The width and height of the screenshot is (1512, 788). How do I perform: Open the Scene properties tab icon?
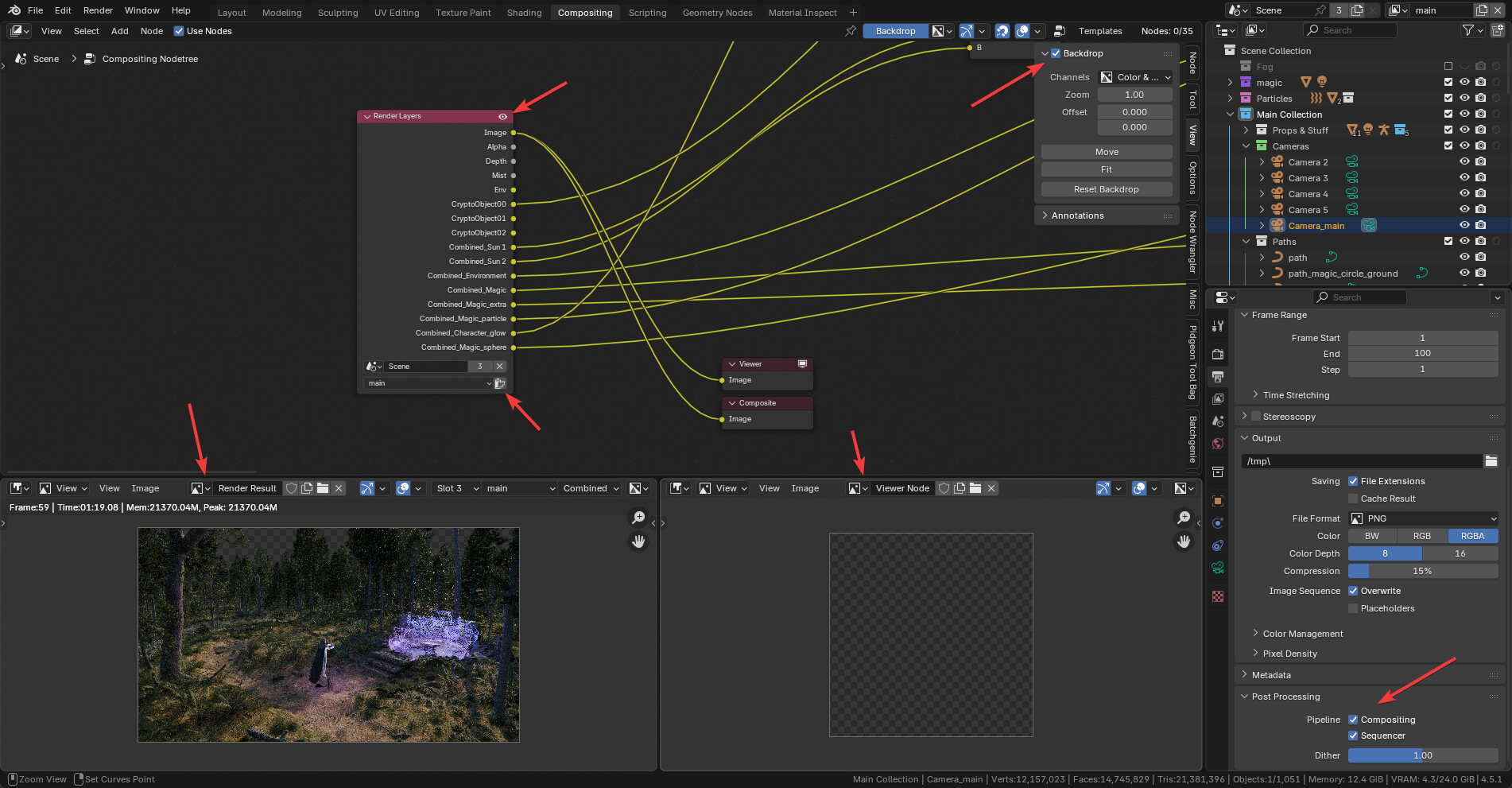pos(1218,421)
